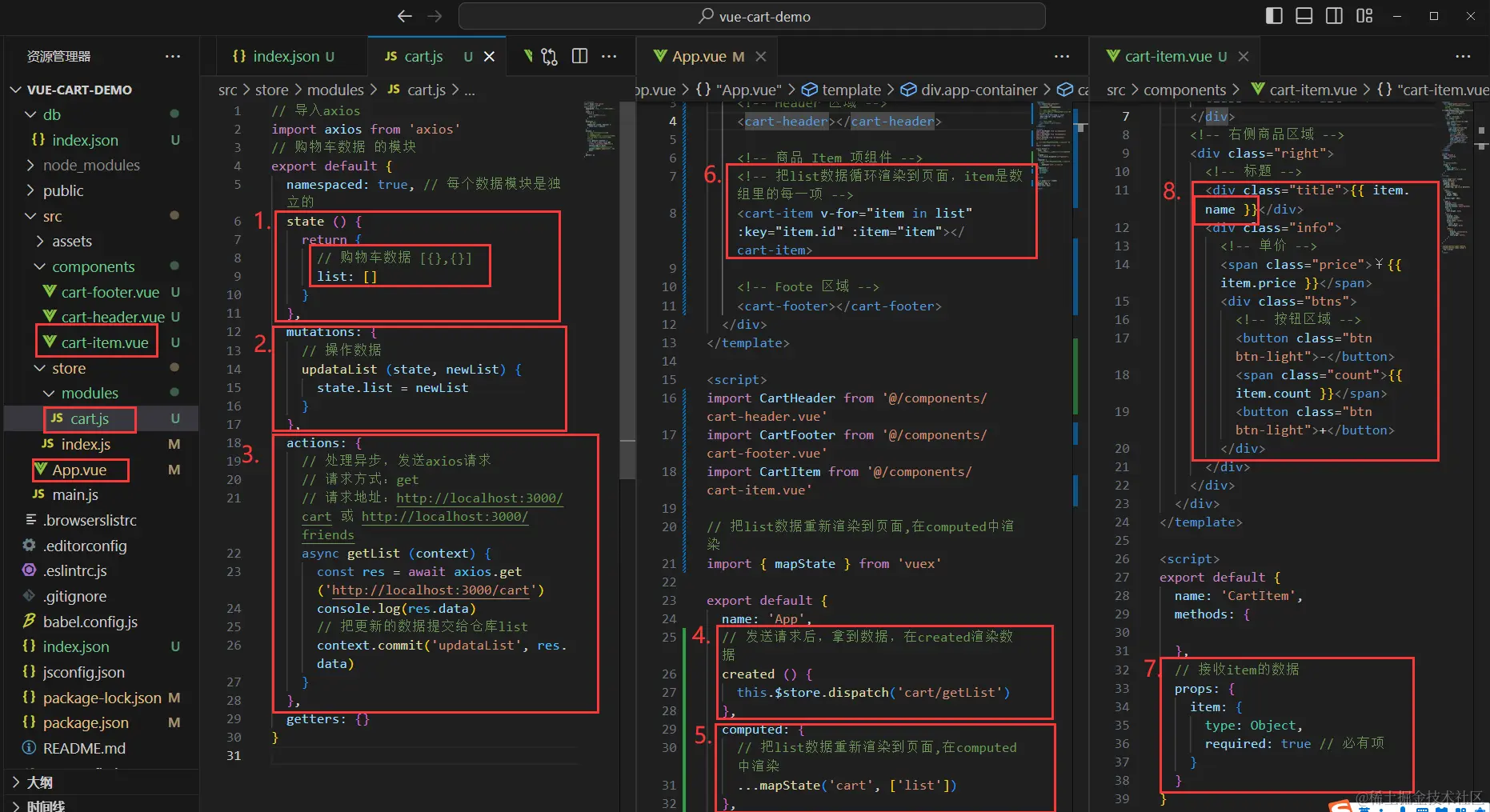This screenshot has width=1490, height=812.
Task: Open index.json inside db folder
Action: click(85, 140)
